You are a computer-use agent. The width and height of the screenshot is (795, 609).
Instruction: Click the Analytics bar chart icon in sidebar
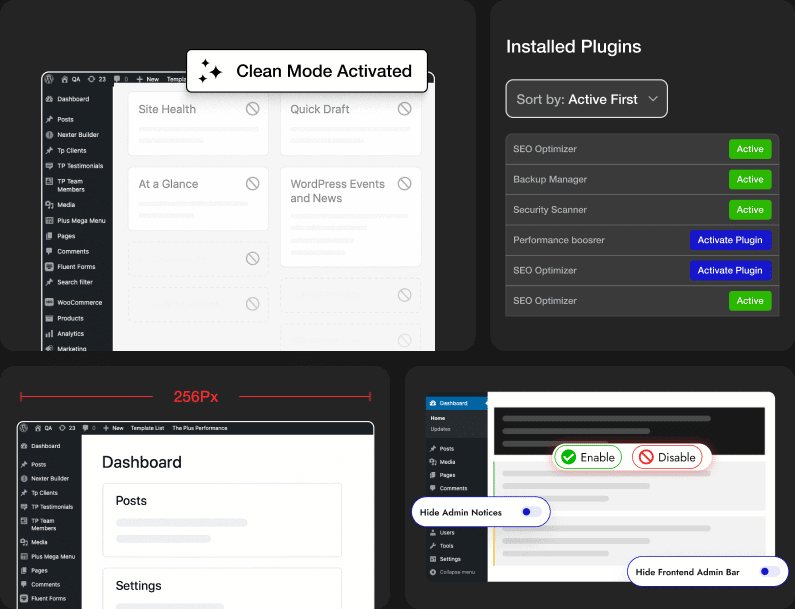tap(49, 334)
